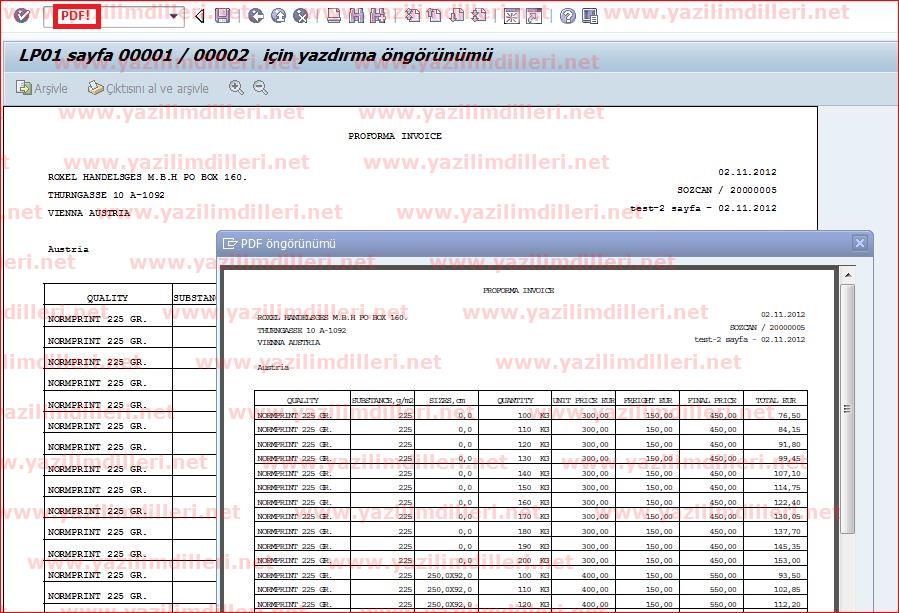Click the PDF preview vertical scrollbar thumb

(847, 409)
